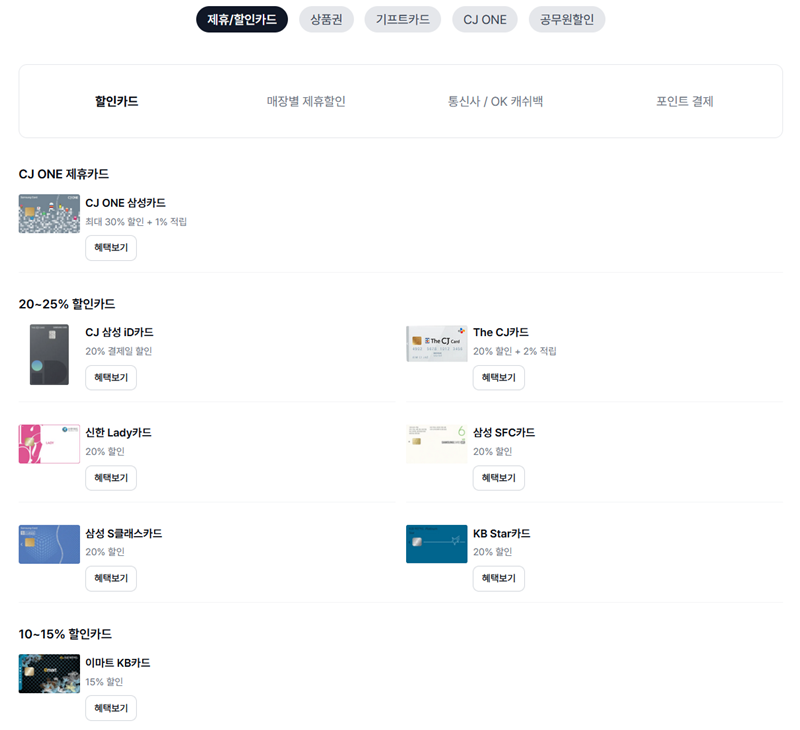Switch to 매장별 제휴할인 sub-tab
Image resolution: width=800 pixels, height=730 pixels.
tap(306, 101)
